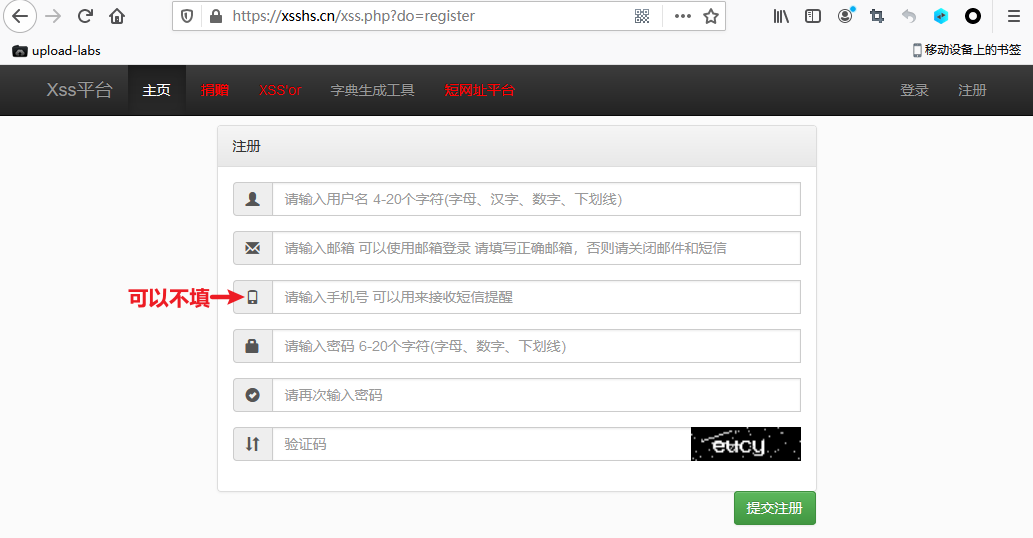This screenshot has height=538, width=1033.
Task: Click the envelope icon beside email field
Action: tap(252, 248)
